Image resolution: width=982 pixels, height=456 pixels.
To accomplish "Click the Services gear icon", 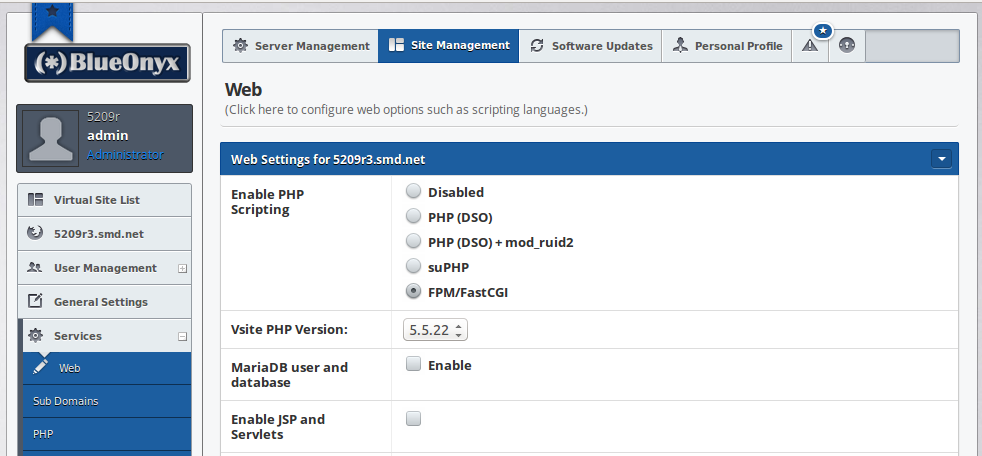I will [36, 335].
